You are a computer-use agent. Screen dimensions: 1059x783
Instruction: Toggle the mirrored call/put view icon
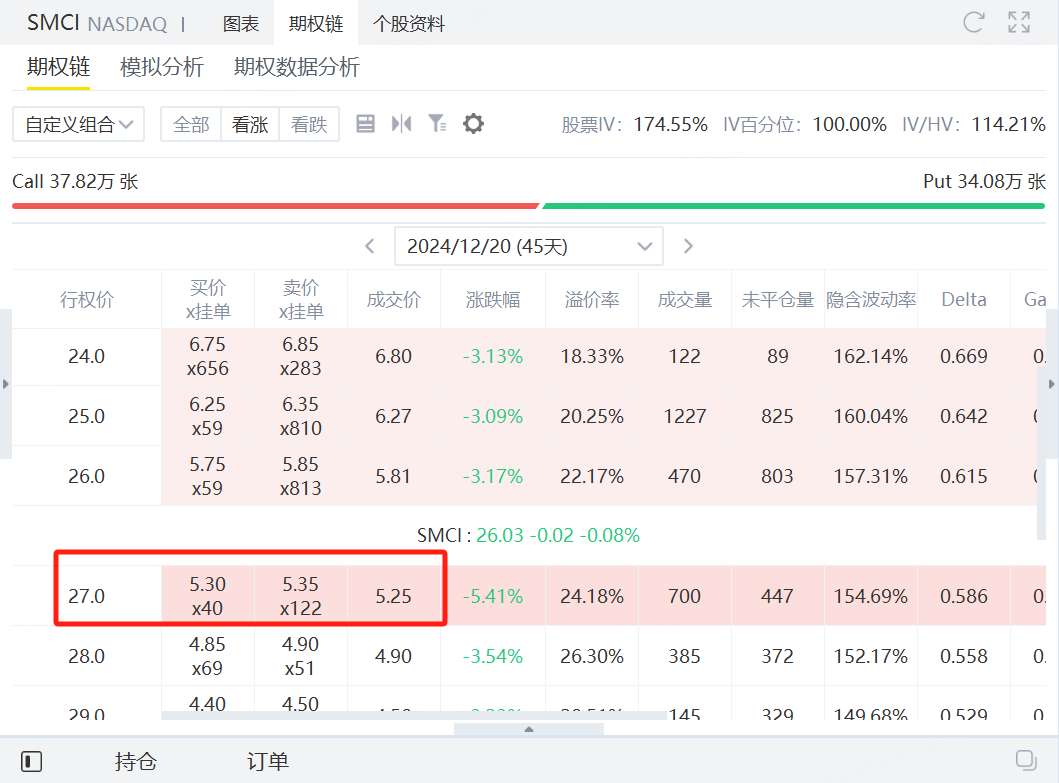[x=401, y=124]
